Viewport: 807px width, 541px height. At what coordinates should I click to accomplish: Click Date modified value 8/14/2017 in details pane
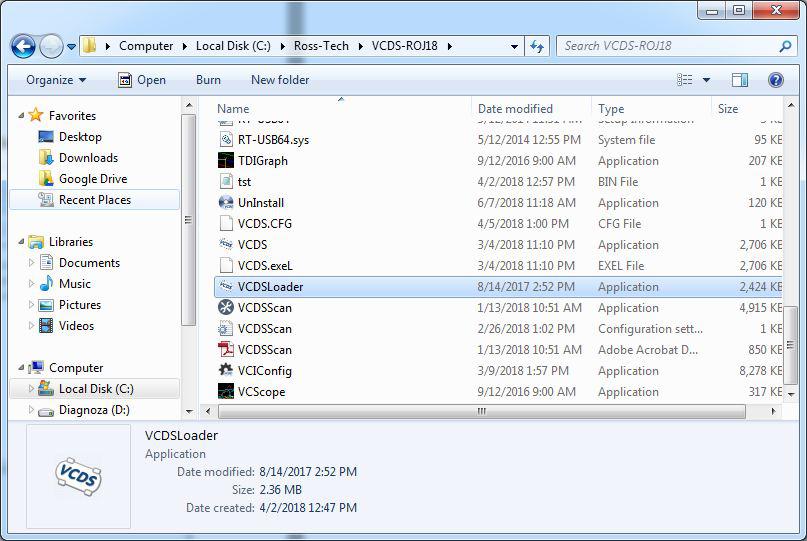[308, 472]
